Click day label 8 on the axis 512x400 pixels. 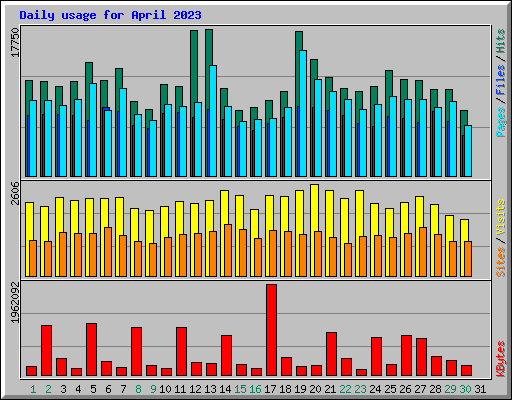(138, 389)
